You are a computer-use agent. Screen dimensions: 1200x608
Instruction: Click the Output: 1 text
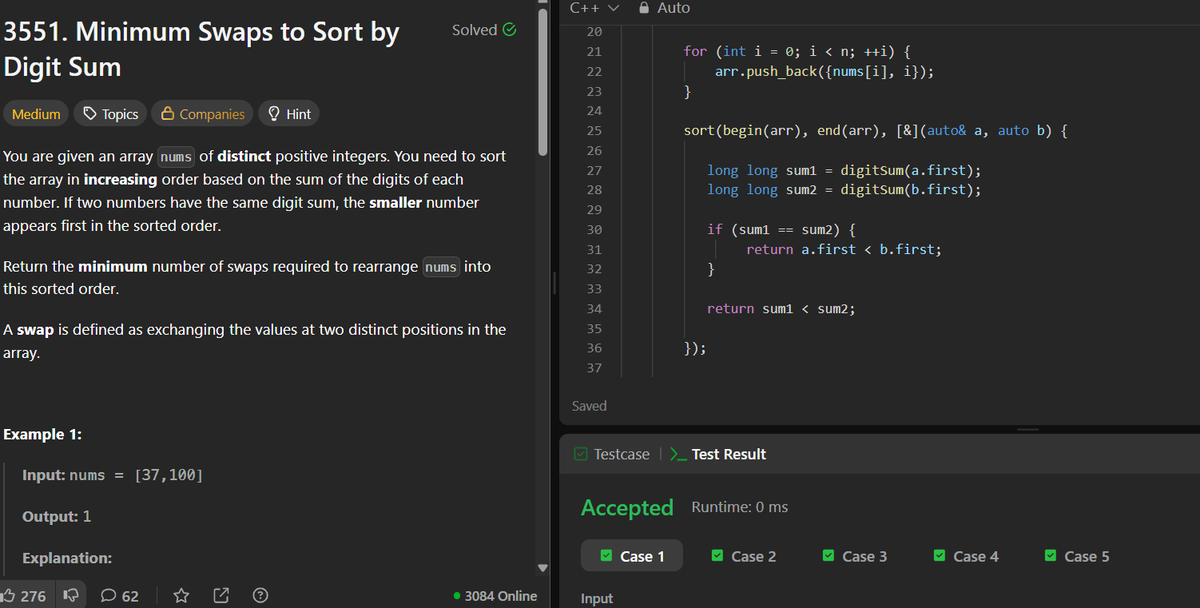coord(57,516)
